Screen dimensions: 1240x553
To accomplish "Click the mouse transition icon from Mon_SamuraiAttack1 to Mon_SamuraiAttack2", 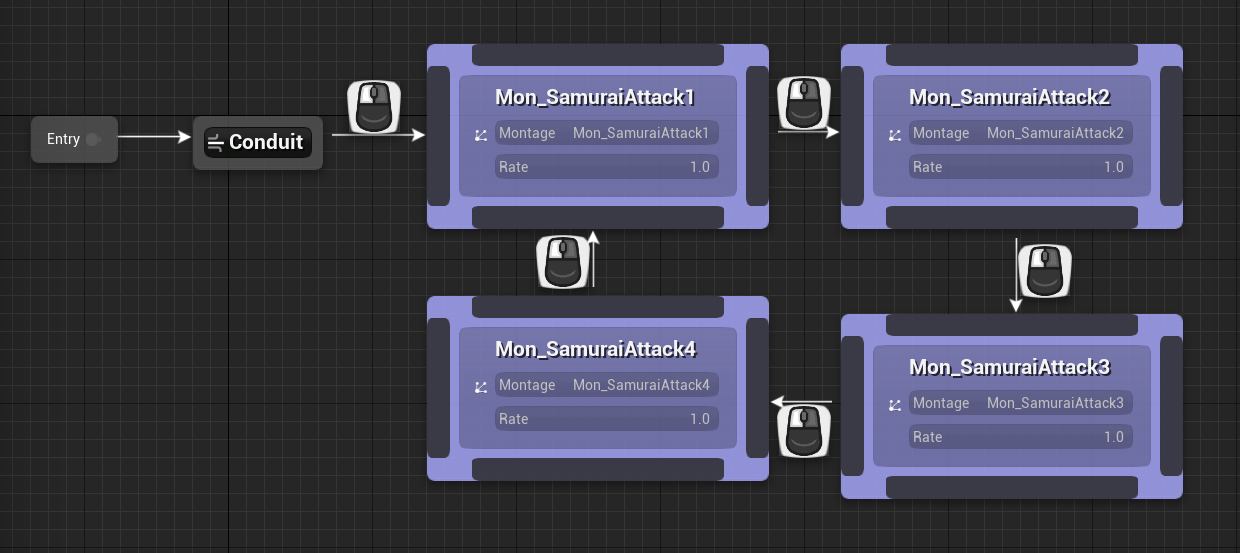I will click(804, 102).
